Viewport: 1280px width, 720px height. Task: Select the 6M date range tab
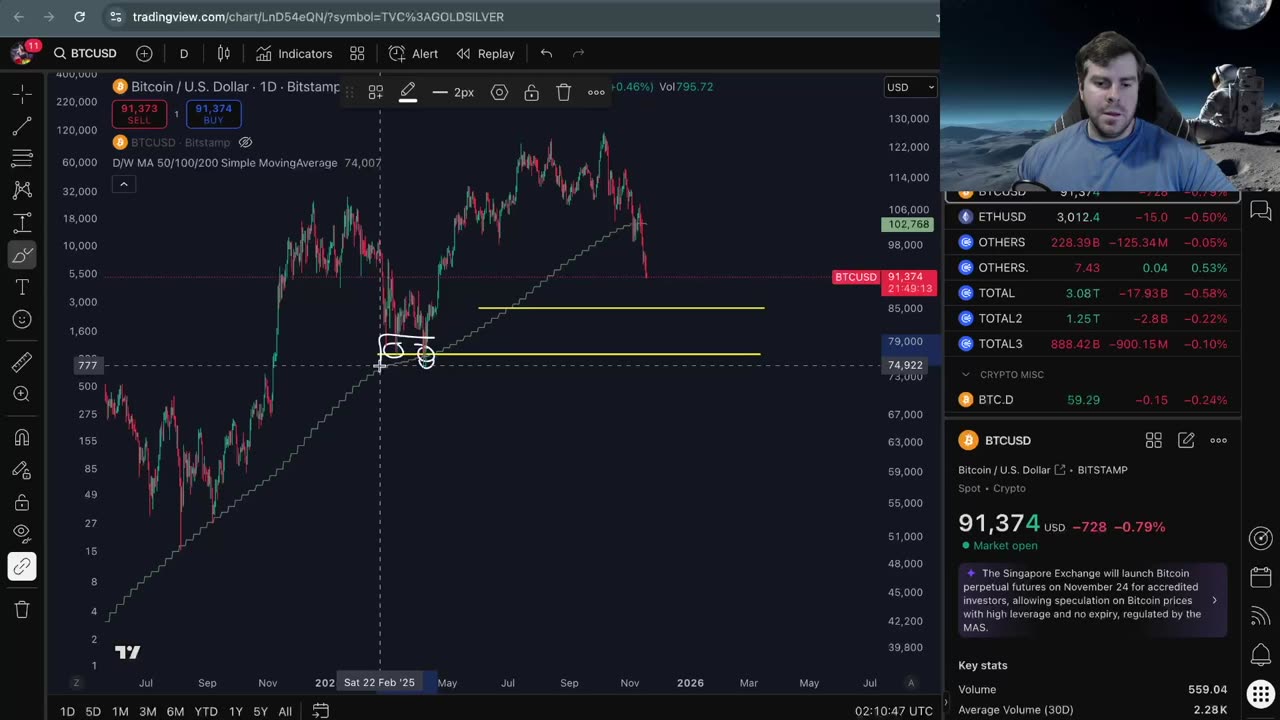(175, 711)
